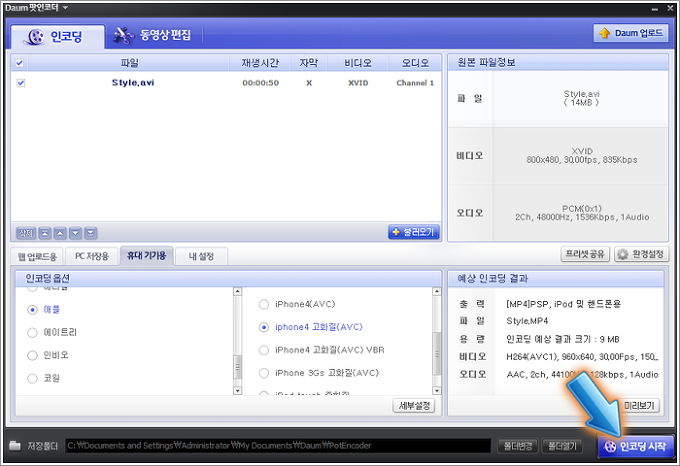Image resolution: width=680 pixels, height=466 pixels.
Task: Click the Style.MP4 output file name
Action: (527, 321)
